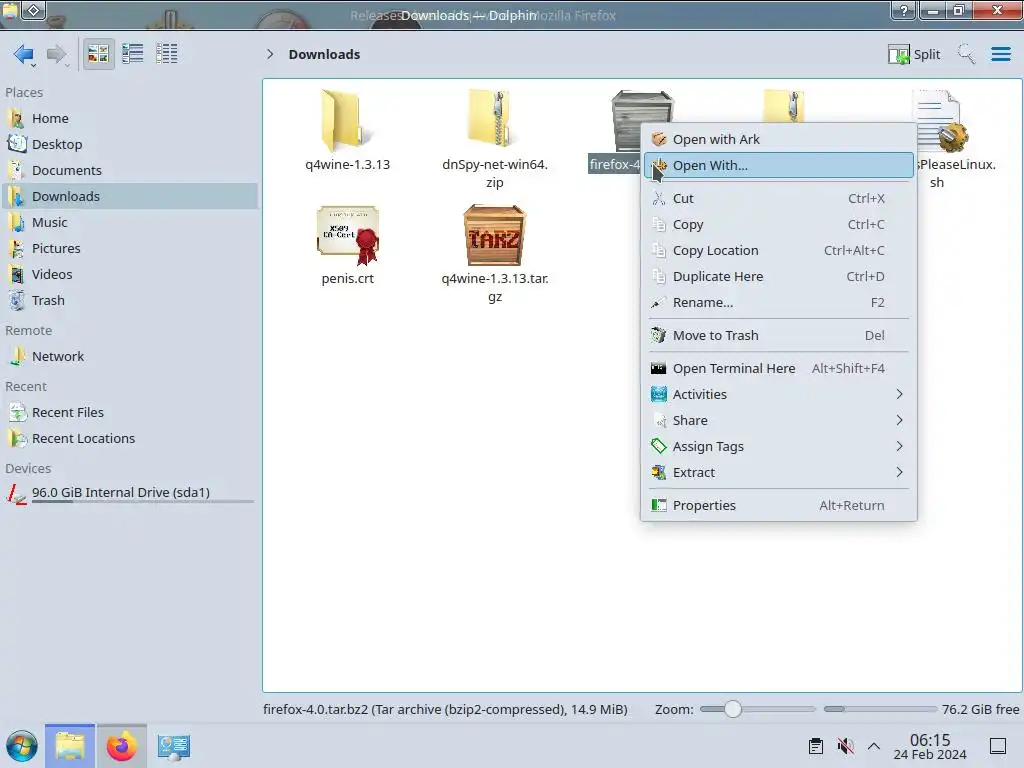This screenshot has width=1024, height=768.
Task: Open Trash in Places panel
Action: click(130, 301)
